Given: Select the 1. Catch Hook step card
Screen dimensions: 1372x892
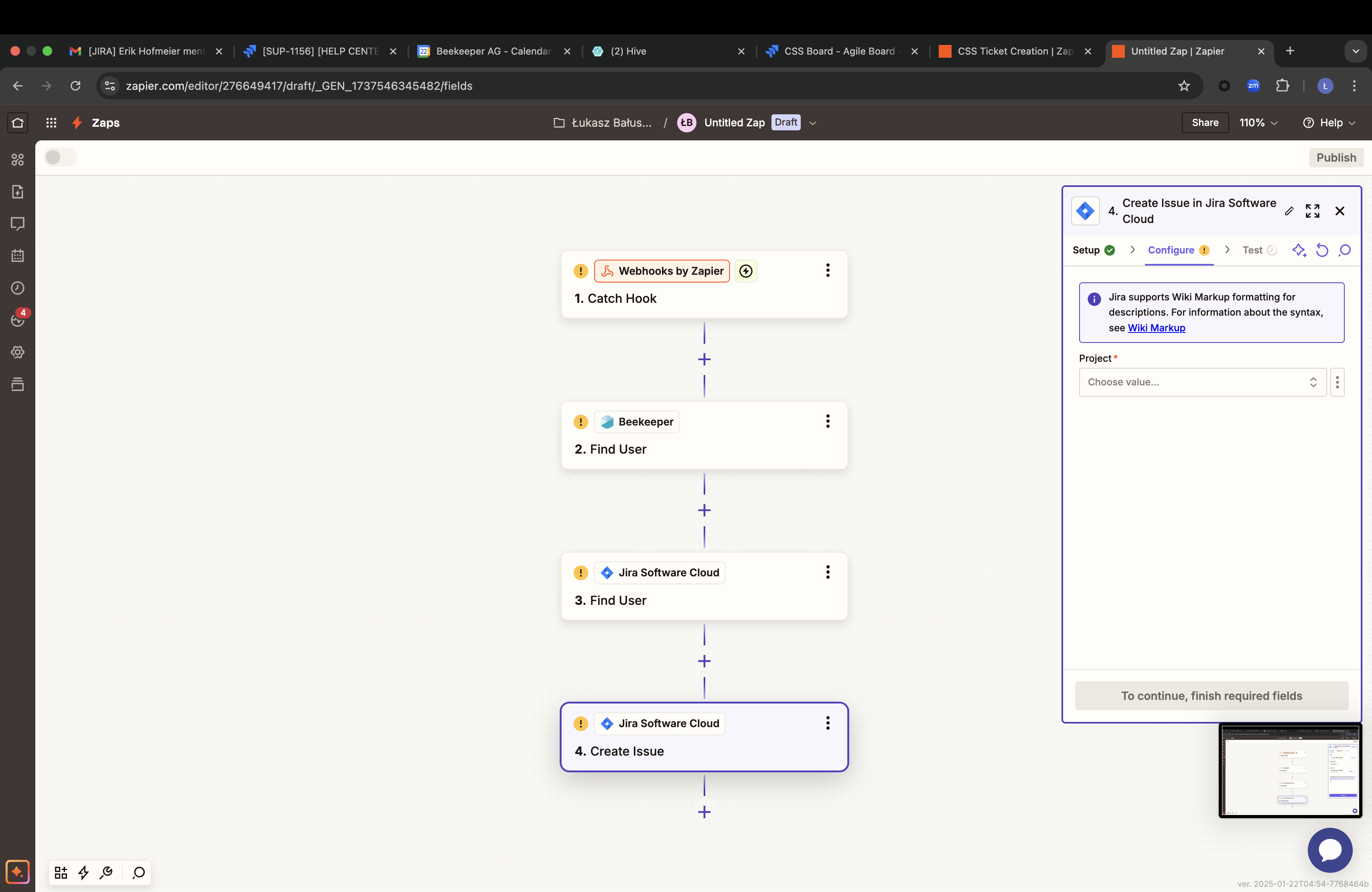Looking at the screenshot, I should (x=704, y=285).
